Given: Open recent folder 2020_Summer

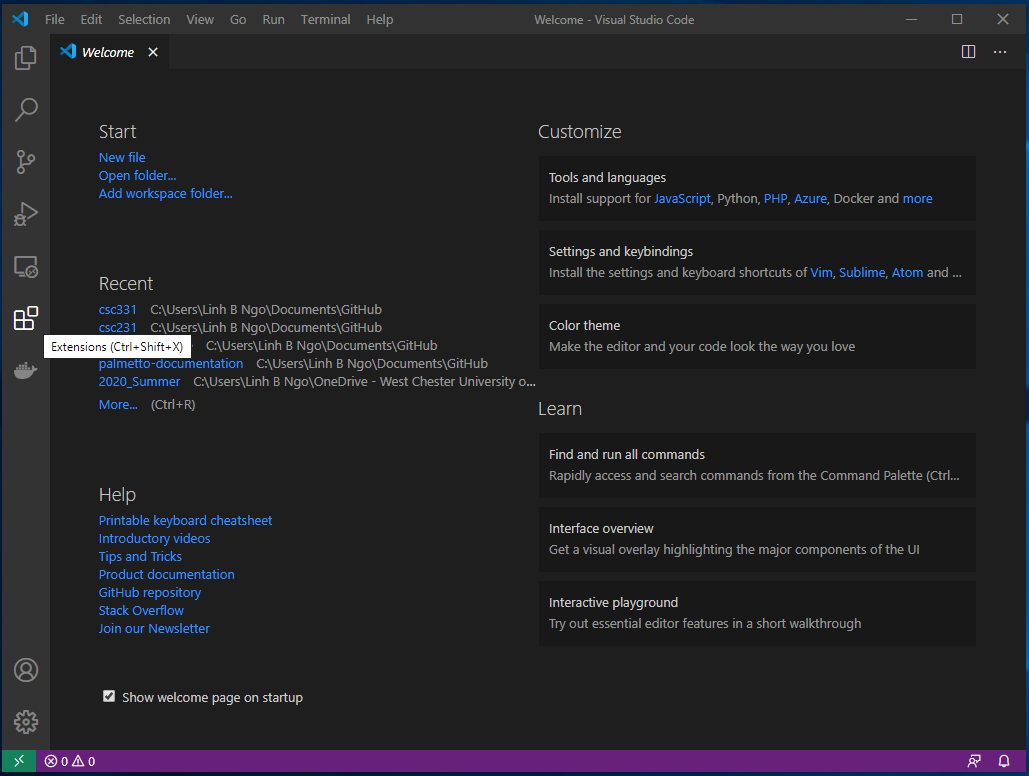Looking at the screenshot, I should coord(139,381).
